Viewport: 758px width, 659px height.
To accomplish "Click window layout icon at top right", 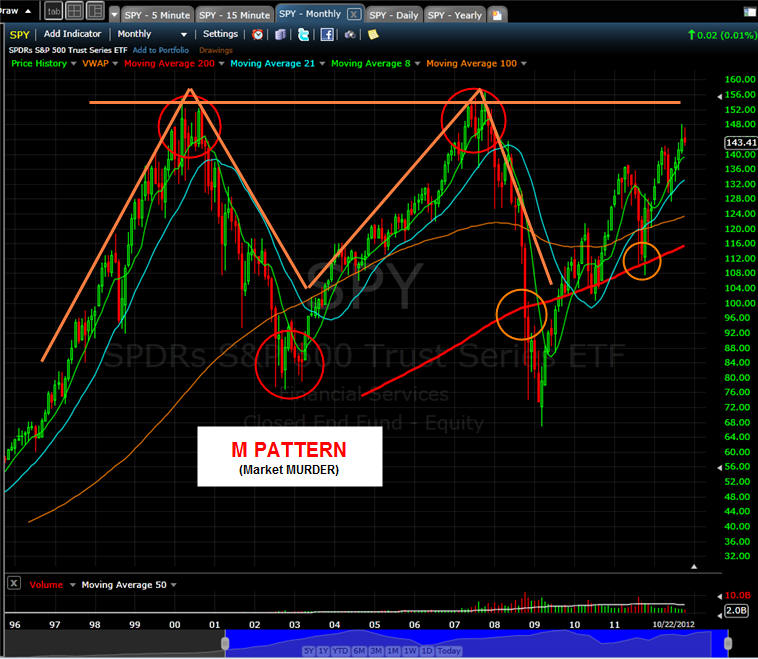I will point(750,12).
